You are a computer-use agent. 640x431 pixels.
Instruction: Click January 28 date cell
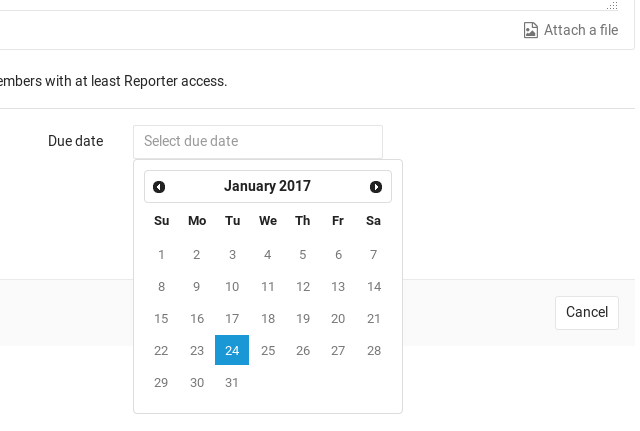(x=373, y=350)
